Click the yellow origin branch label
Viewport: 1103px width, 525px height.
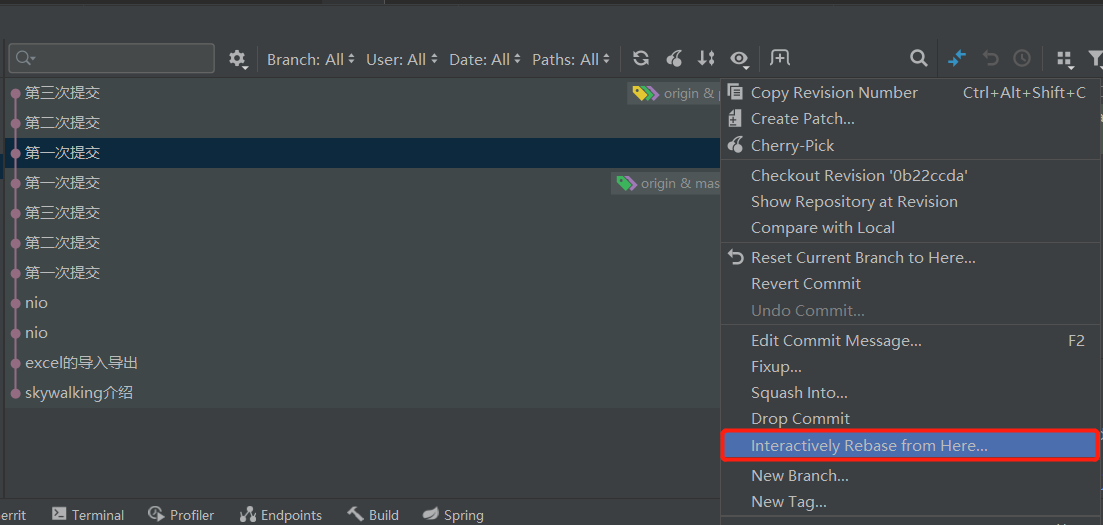tap(675, 94)
